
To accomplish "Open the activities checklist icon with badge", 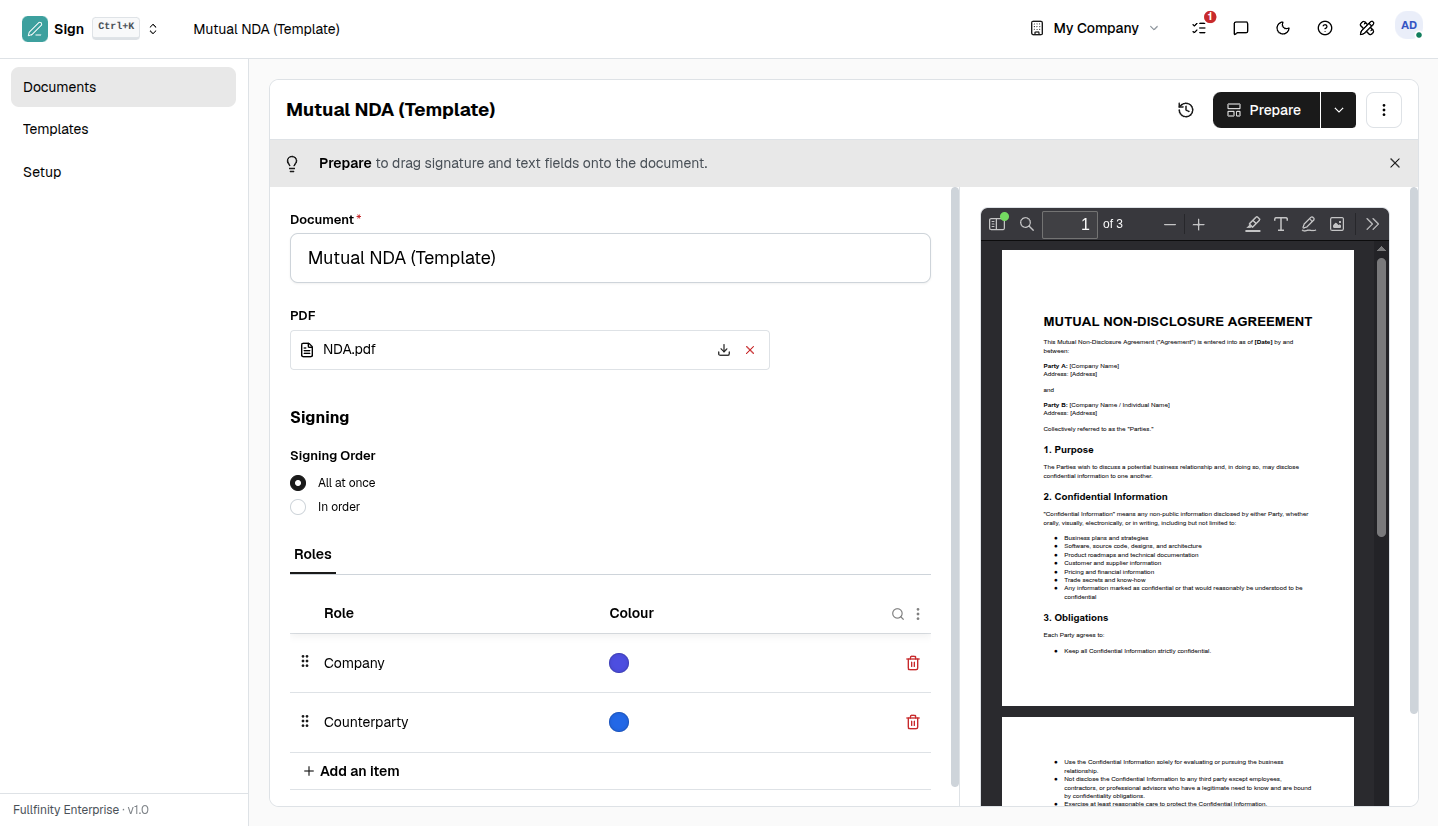I will [1199, 28].
